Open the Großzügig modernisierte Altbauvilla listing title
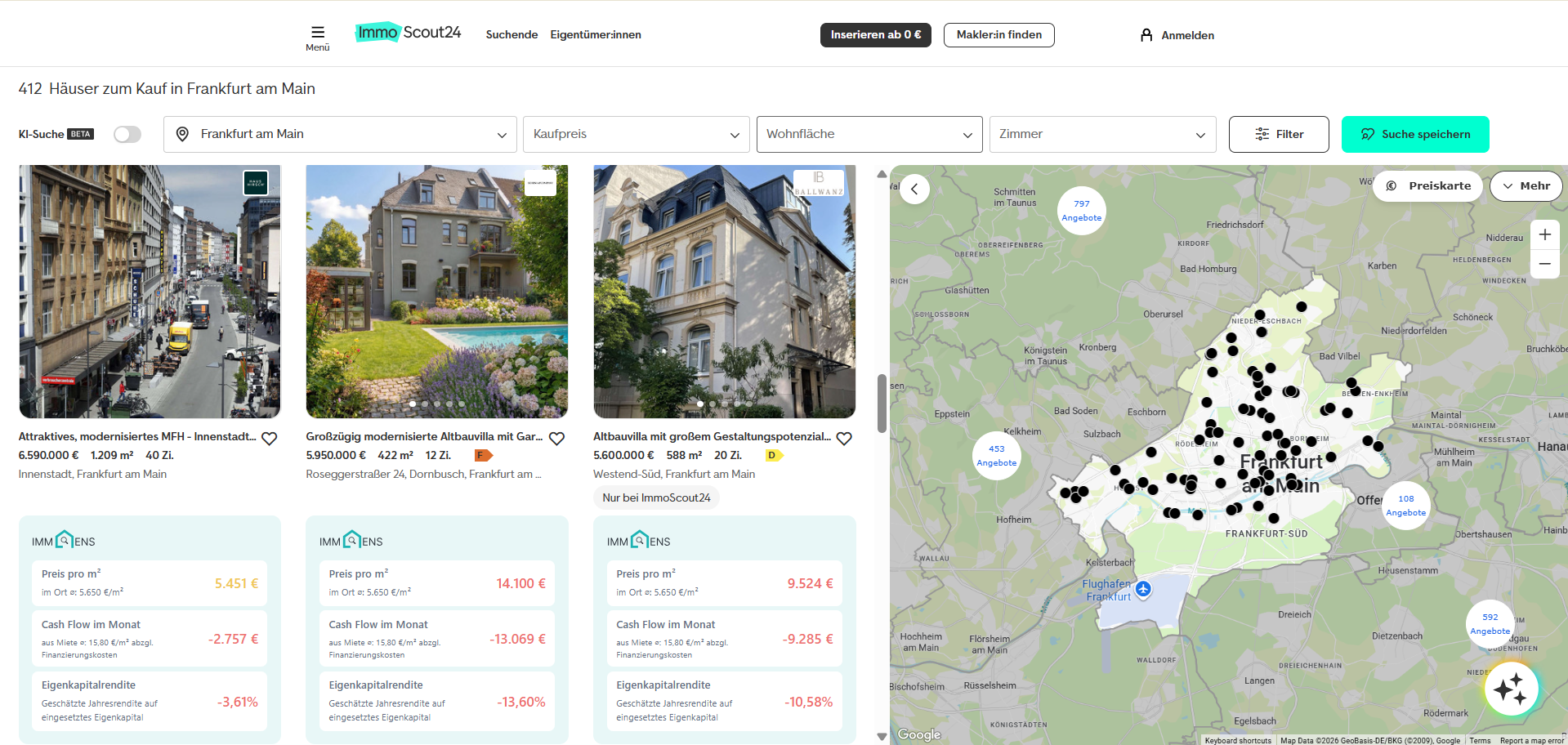 tap(424, 437)
